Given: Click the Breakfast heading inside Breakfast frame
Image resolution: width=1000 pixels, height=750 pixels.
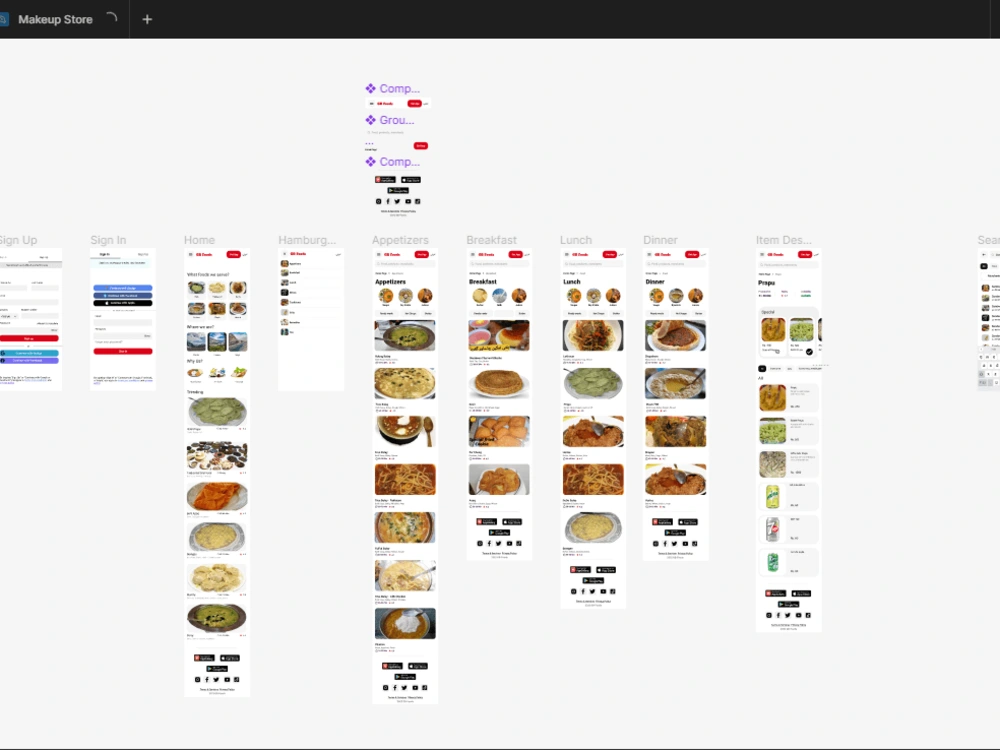Looking at the screenshot, I should pyautogui.click(x=483, y=281).
